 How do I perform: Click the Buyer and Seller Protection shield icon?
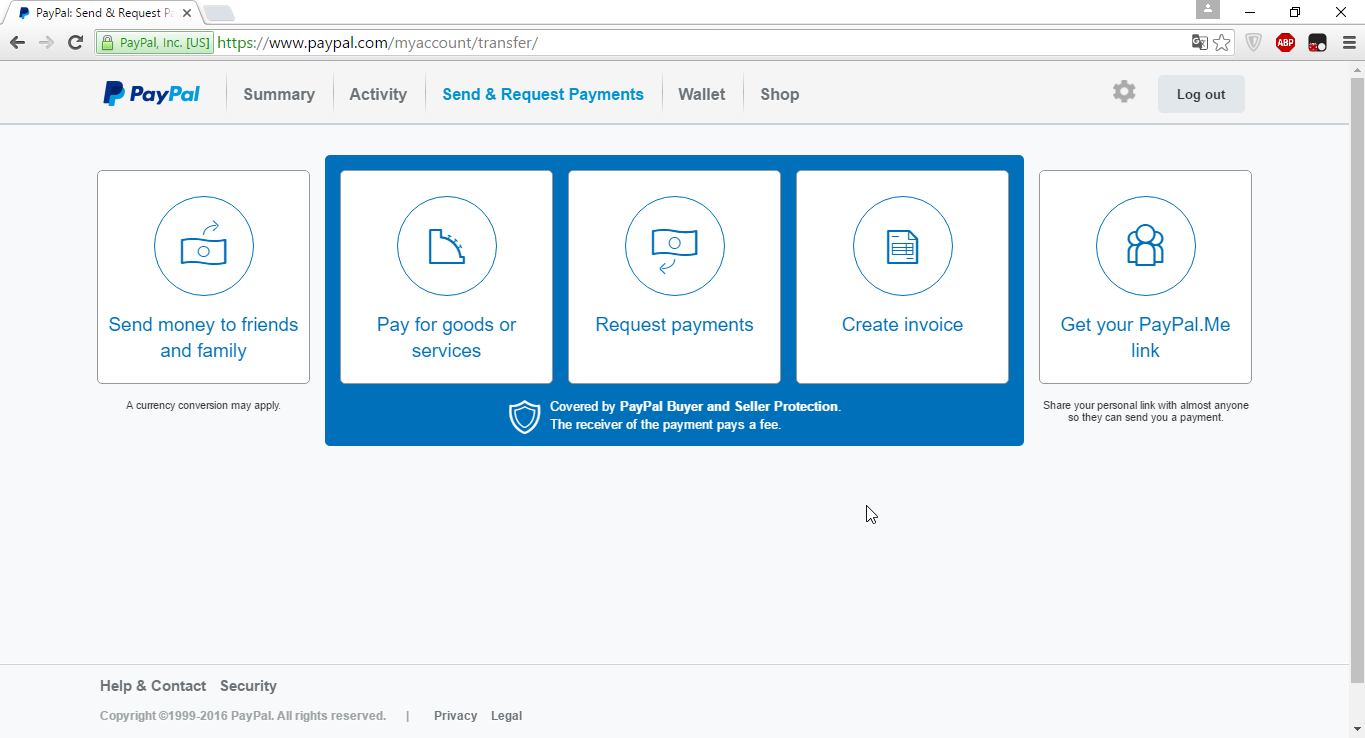[524, 414]
